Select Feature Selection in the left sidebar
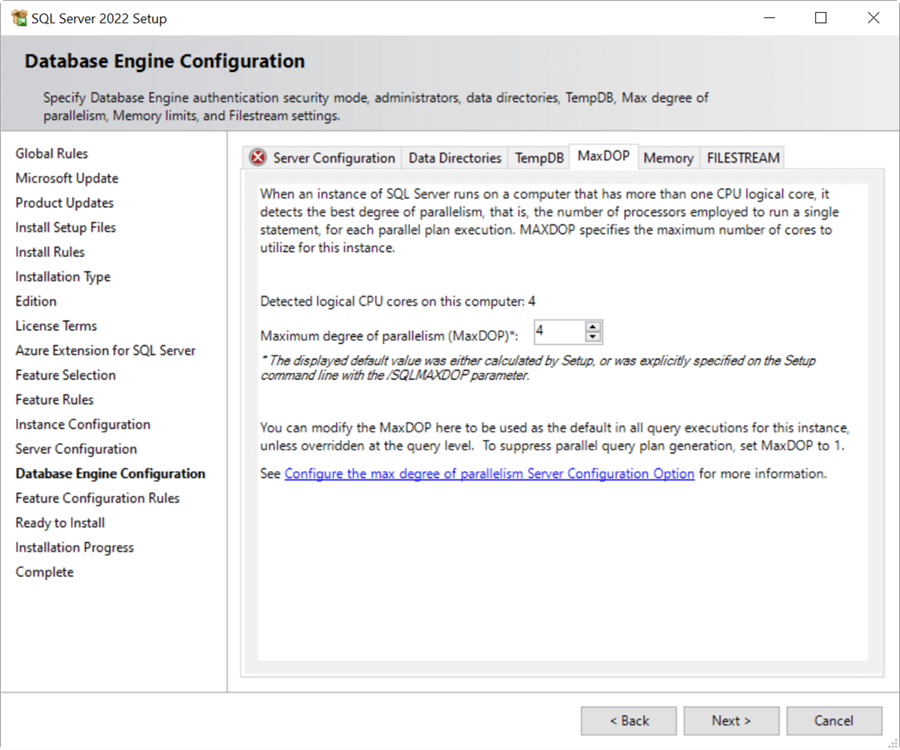Viewport: 900px width, 750px height. click(x=65, y=374)
